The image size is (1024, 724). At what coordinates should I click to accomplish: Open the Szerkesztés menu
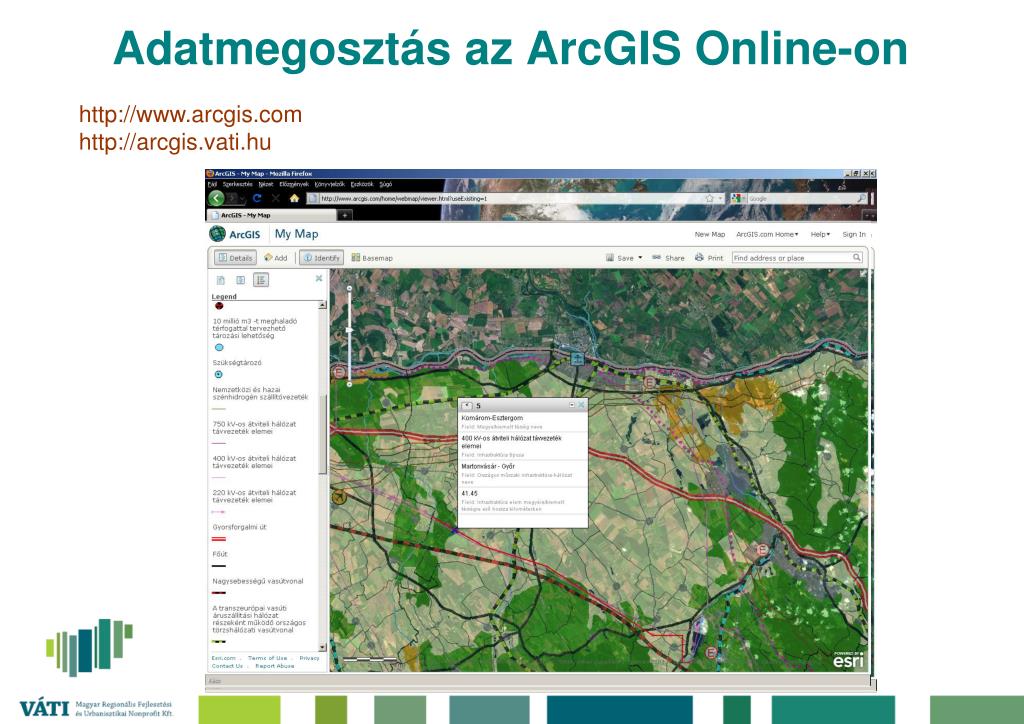(237, 184)
